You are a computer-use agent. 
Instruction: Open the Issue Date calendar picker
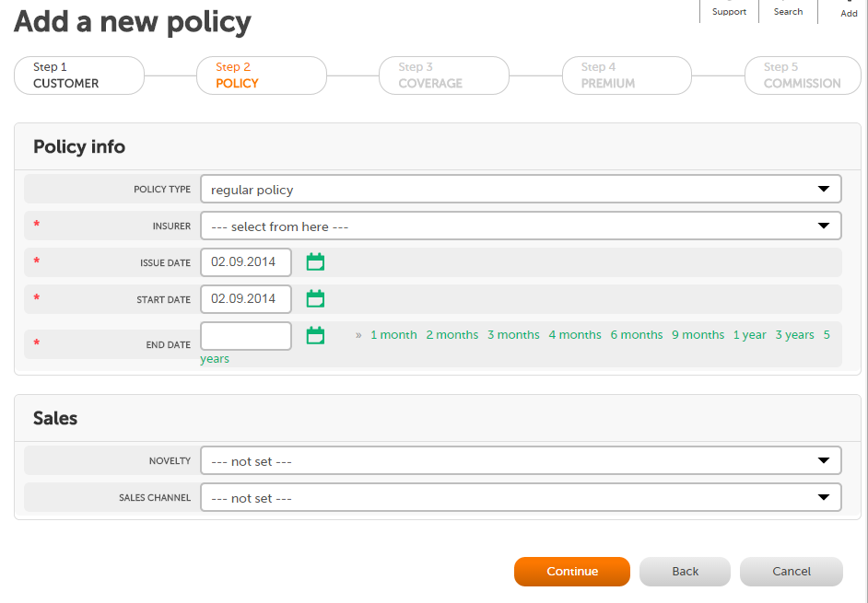(x=315, y=262)
